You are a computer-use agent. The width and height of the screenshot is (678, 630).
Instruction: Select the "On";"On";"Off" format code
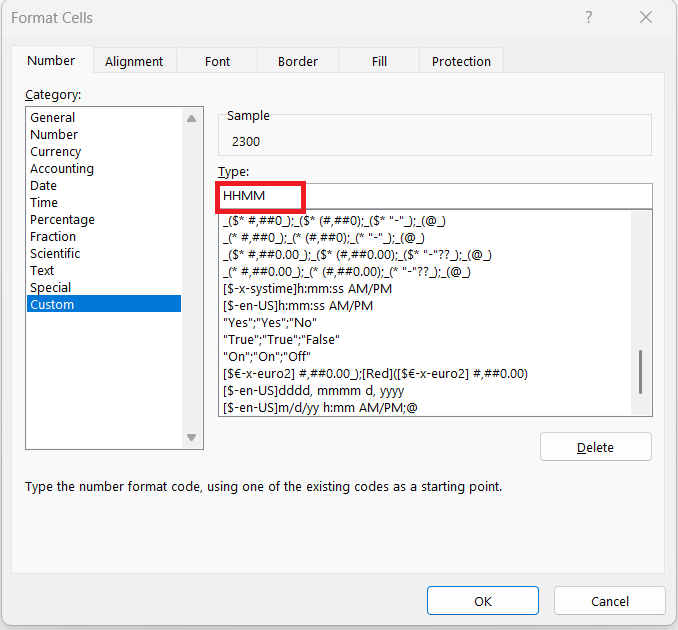pos(425,357)
